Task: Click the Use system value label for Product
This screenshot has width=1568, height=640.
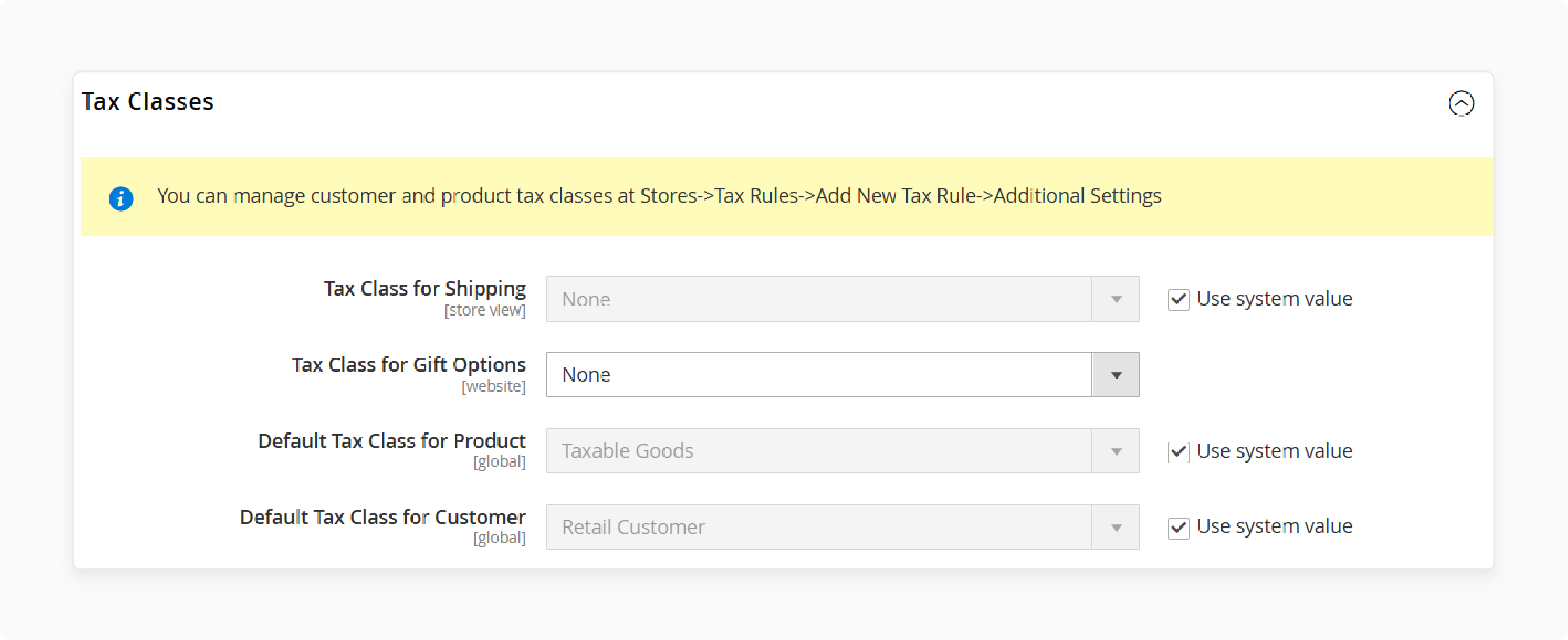Action: click(x=1274, y=451)
